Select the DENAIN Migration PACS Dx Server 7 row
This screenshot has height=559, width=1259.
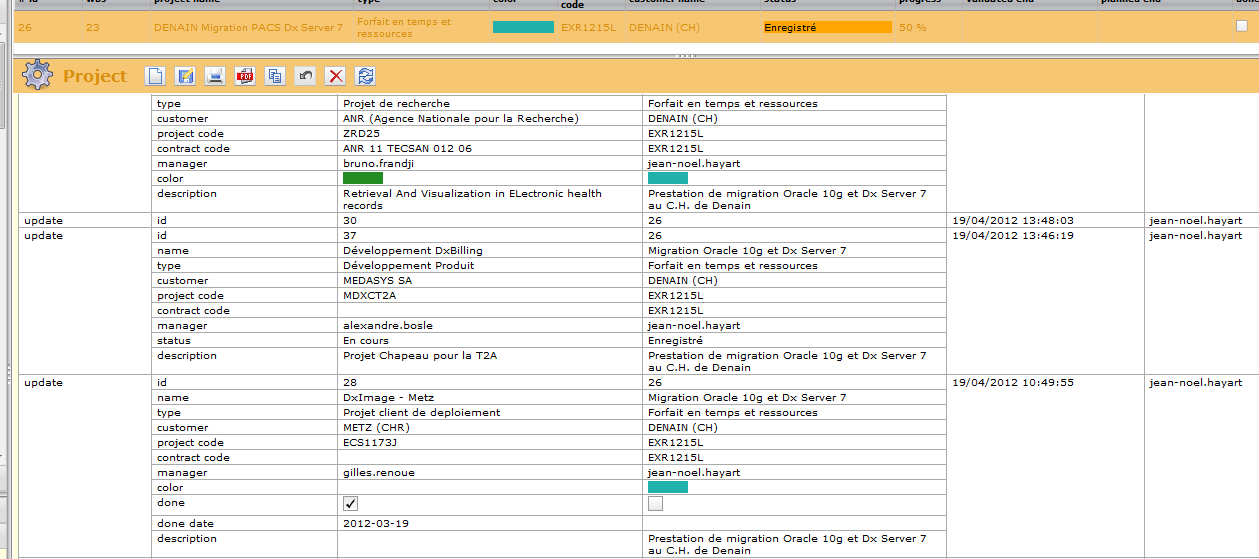[248, 28]
